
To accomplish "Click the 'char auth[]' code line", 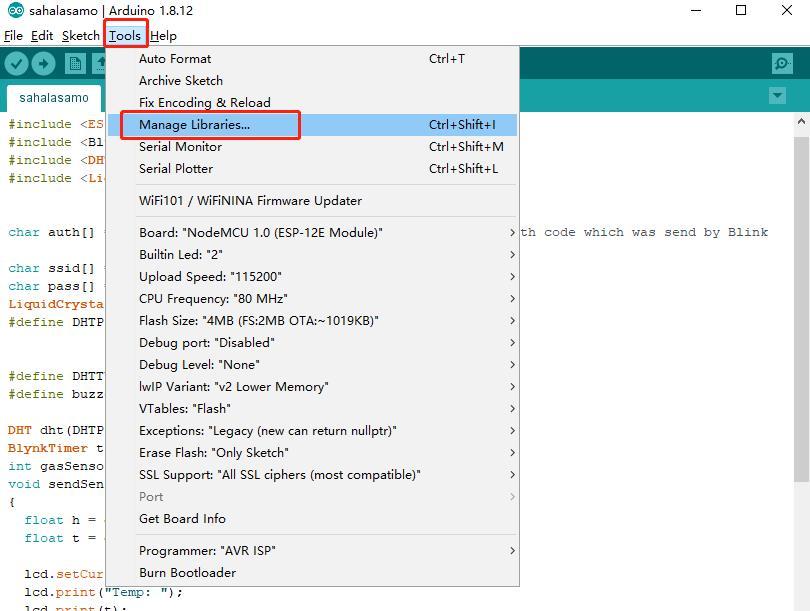I will pyautogui.click(x=52, y=232).
